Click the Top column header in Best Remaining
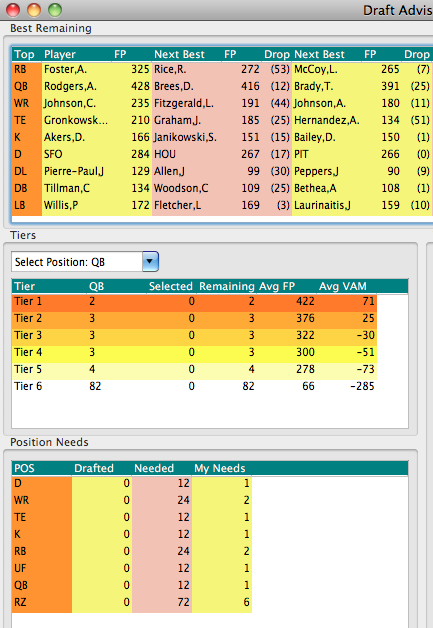 click(24, 54)
